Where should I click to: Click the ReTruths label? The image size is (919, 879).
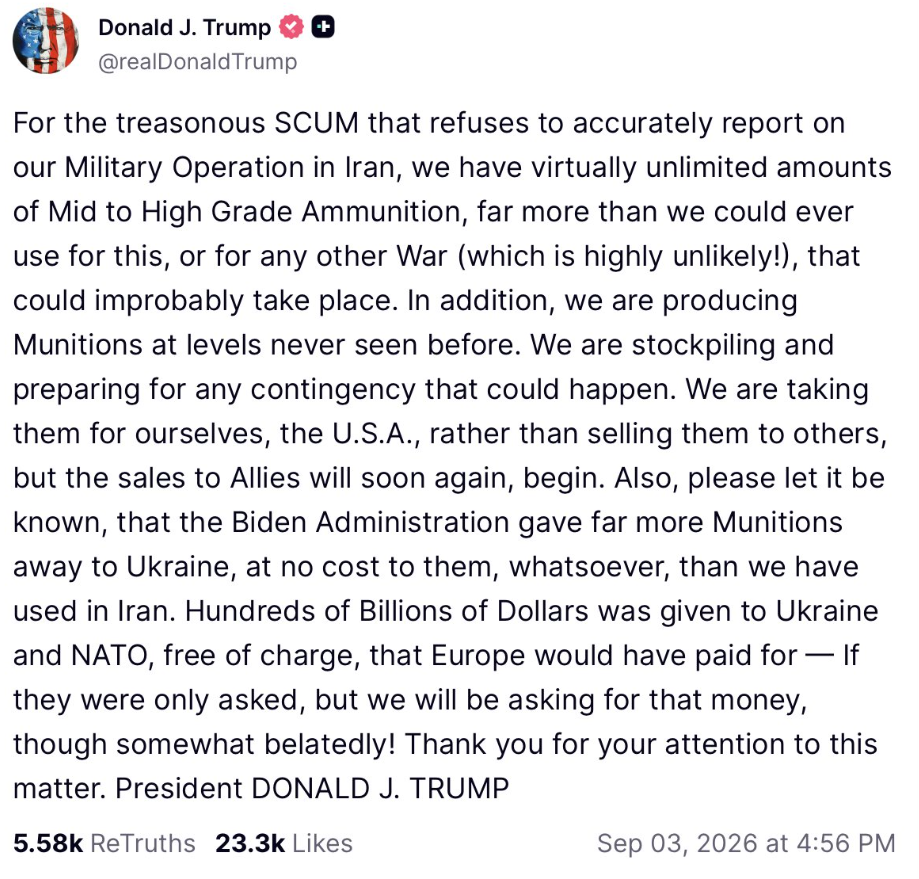pos(143,844)
